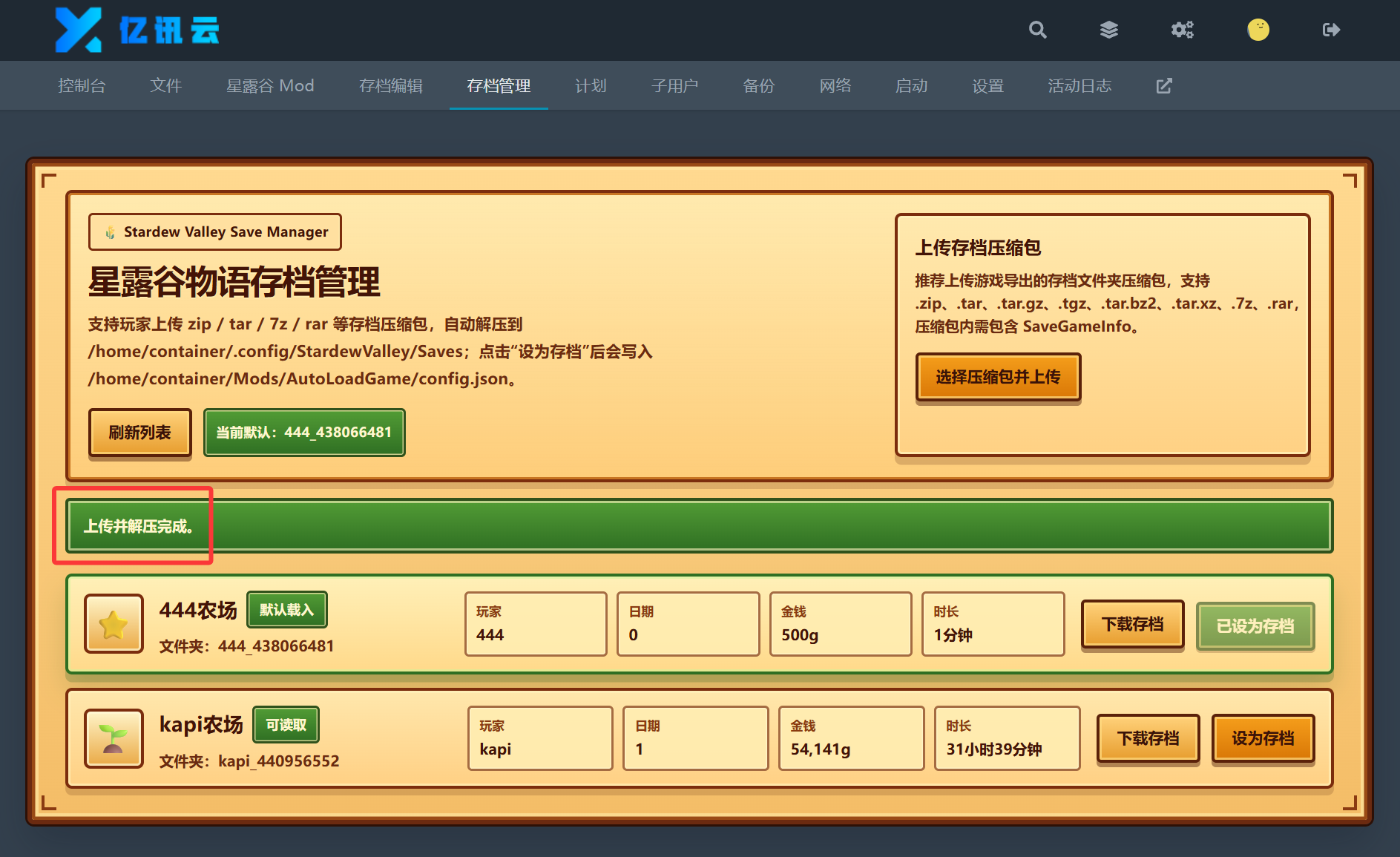Open the 活动日志 tab
1400x857 pixels.
tap(1079, 85)
